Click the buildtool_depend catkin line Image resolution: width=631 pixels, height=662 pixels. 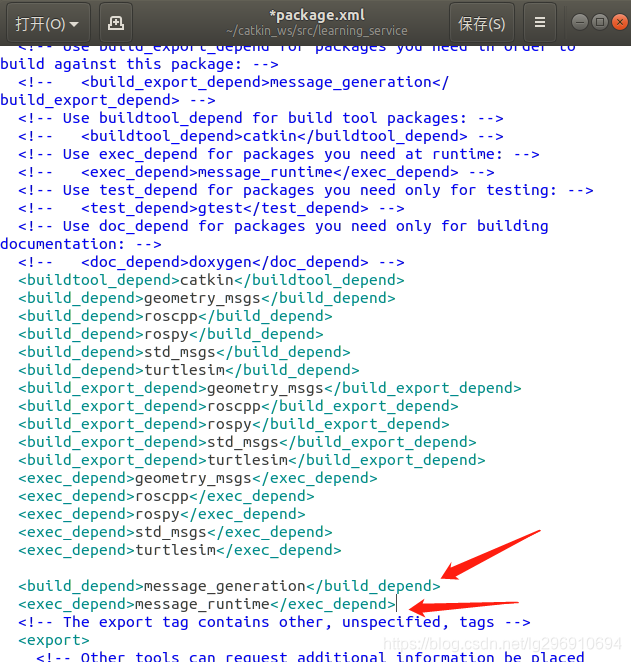pos(211,280)
